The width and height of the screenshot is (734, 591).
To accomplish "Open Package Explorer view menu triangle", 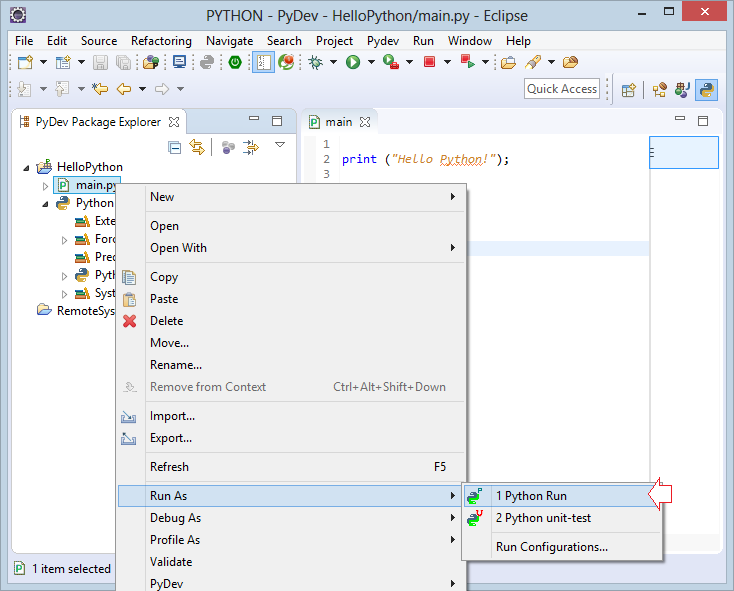I will pos(280,145).
